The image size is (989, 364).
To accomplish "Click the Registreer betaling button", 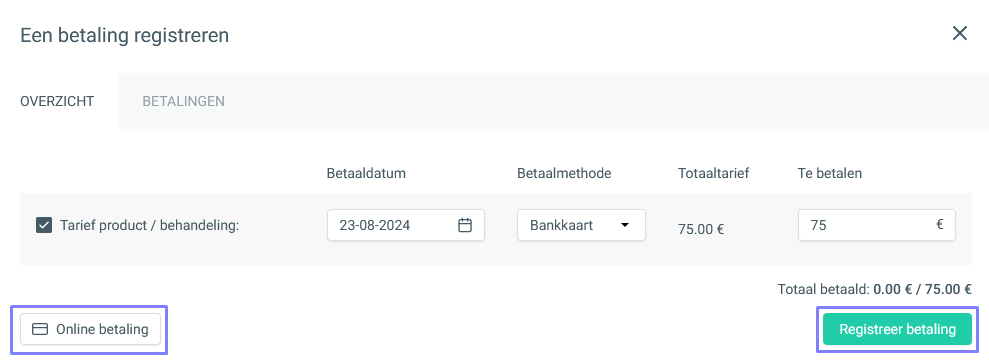I will click(x=898, y=329).
